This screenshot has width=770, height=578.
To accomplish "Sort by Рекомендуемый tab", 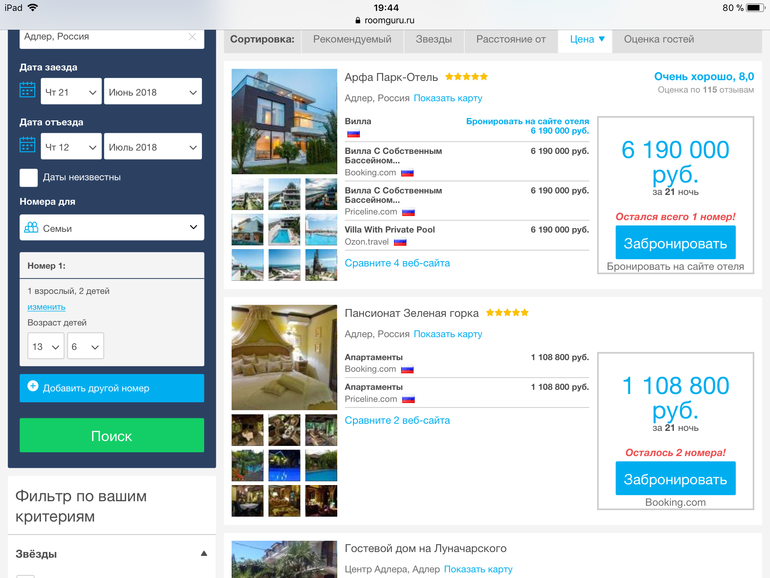I will 352,40.
